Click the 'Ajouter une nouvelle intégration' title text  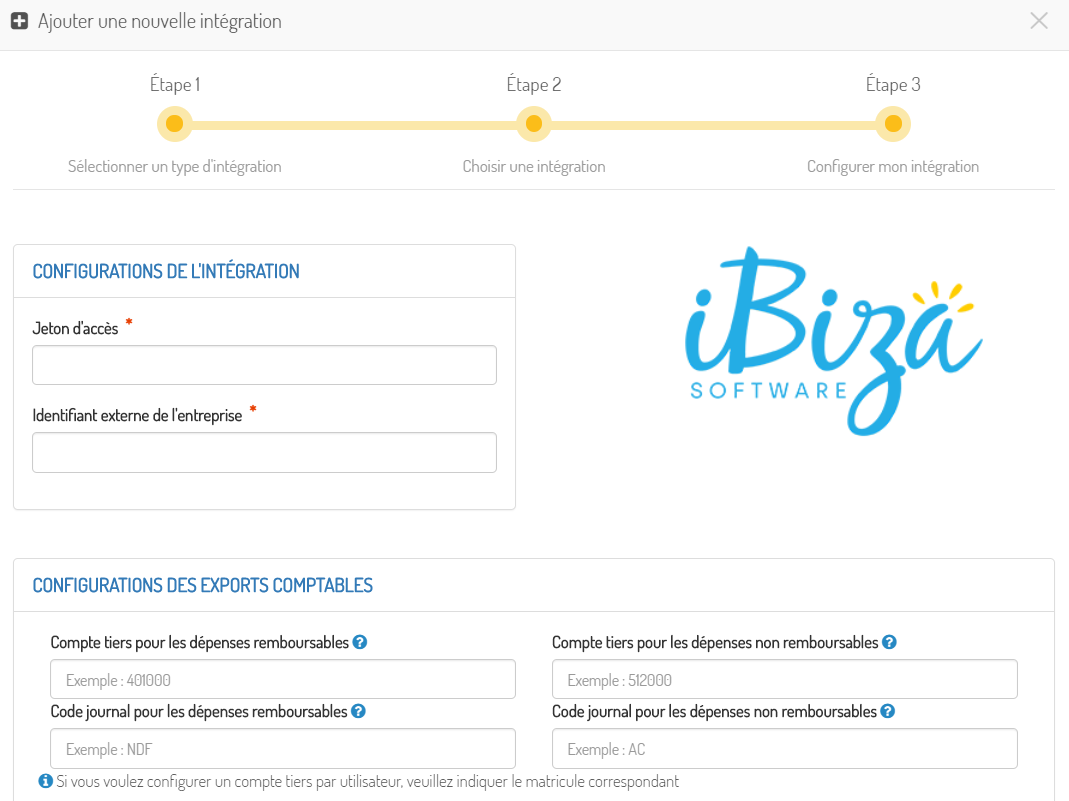(x=160, y=21)
